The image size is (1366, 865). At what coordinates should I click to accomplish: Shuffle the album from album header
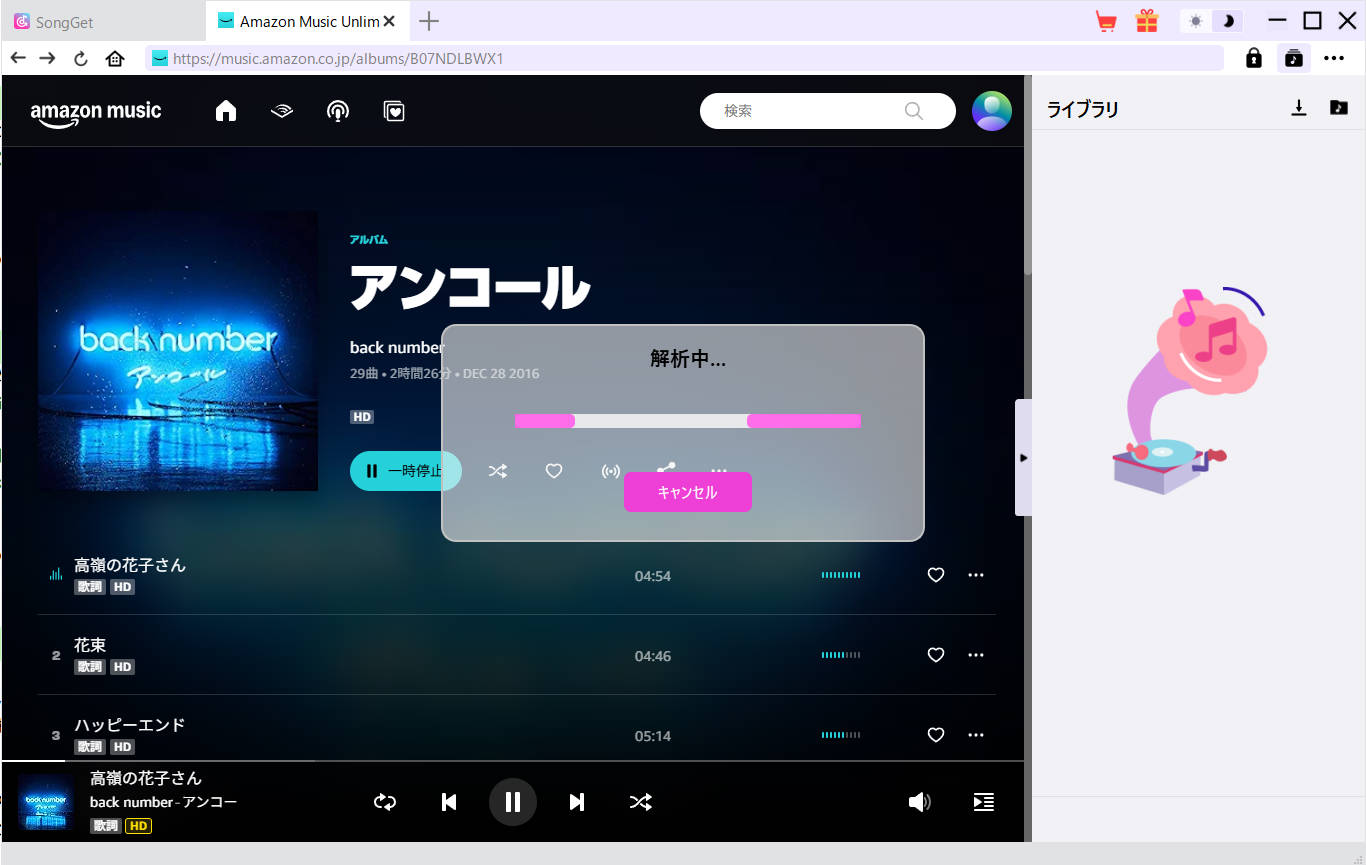coord(497,471)
